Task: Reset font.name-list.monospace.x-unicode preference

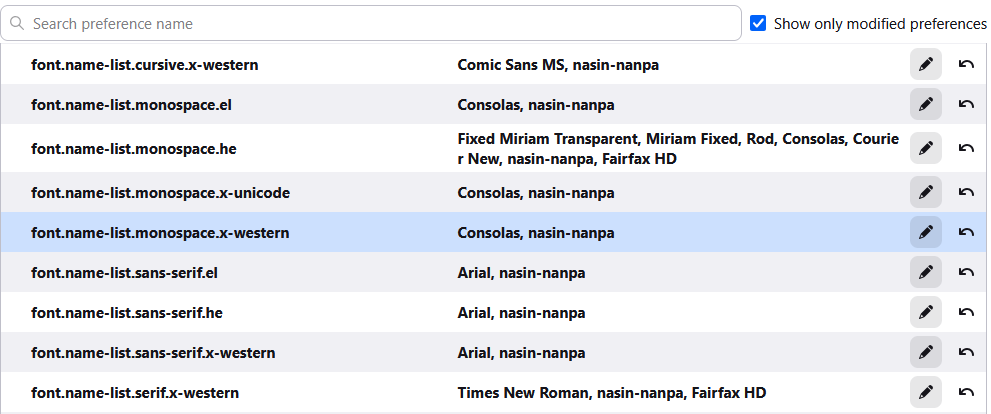Action: [x=966, y=192]
